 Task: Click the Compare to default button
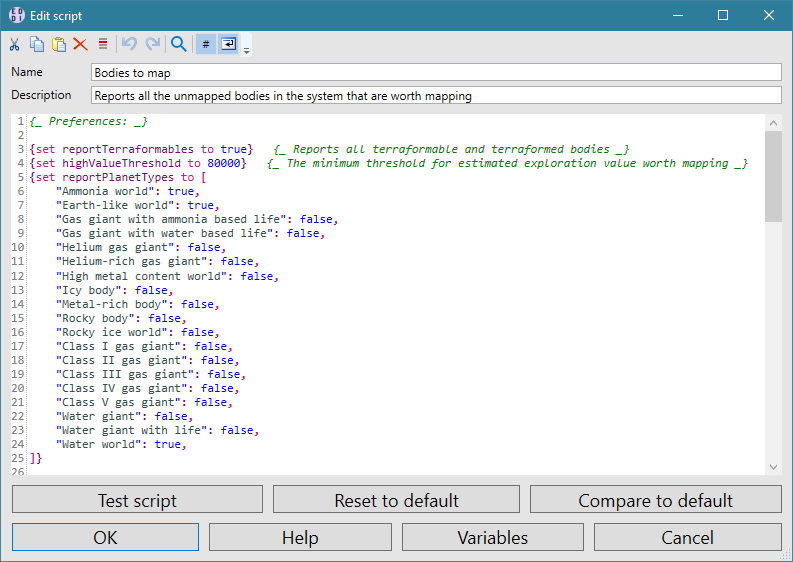tap(655, 500)
